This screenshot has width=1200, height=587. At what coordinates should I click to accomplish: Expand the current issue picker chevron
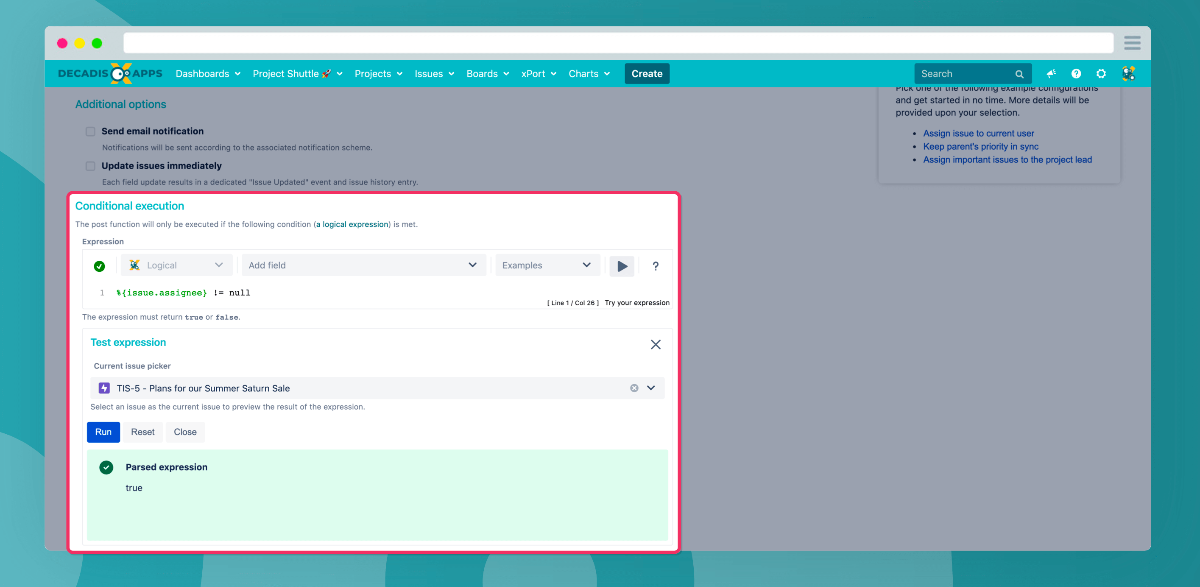tap(651, 388)
